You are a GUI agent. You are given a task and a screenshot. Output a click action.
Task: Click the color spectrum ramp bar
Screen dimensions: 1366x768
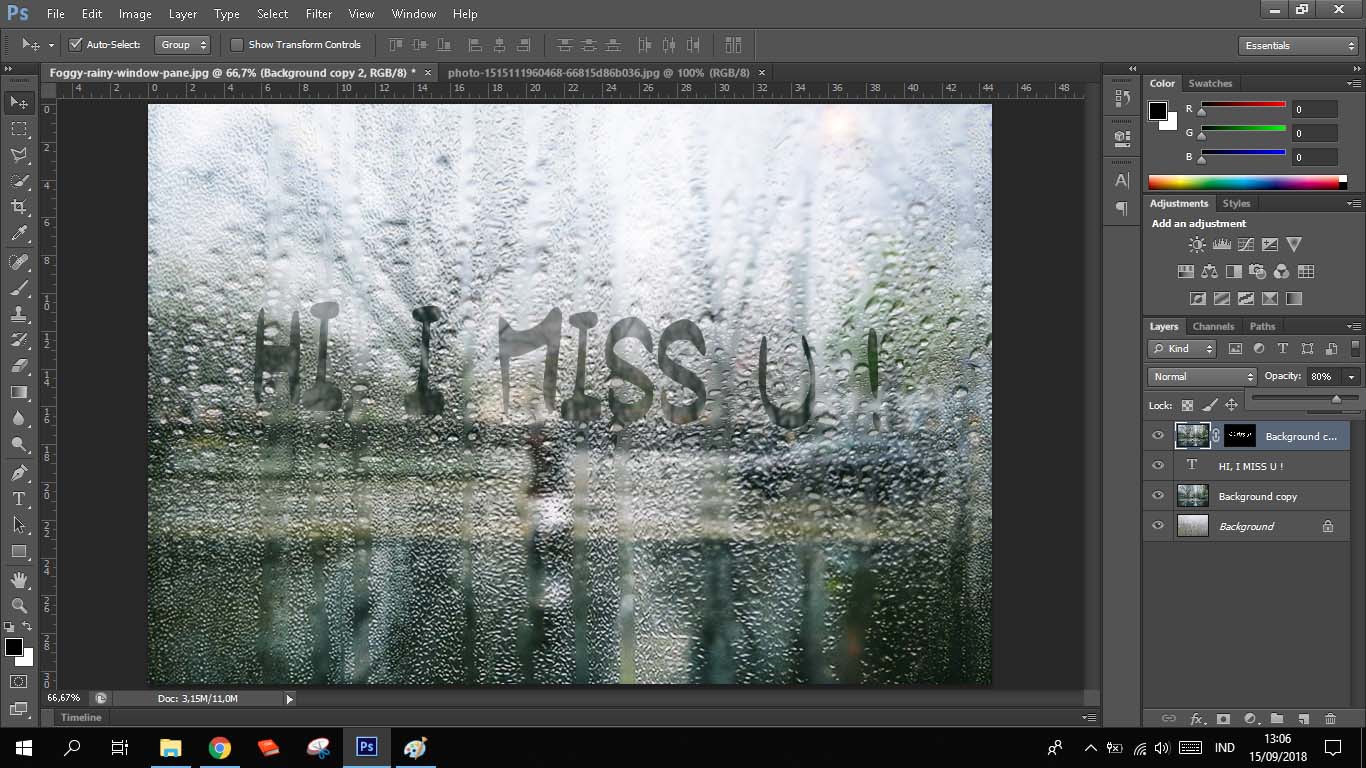1243,182
